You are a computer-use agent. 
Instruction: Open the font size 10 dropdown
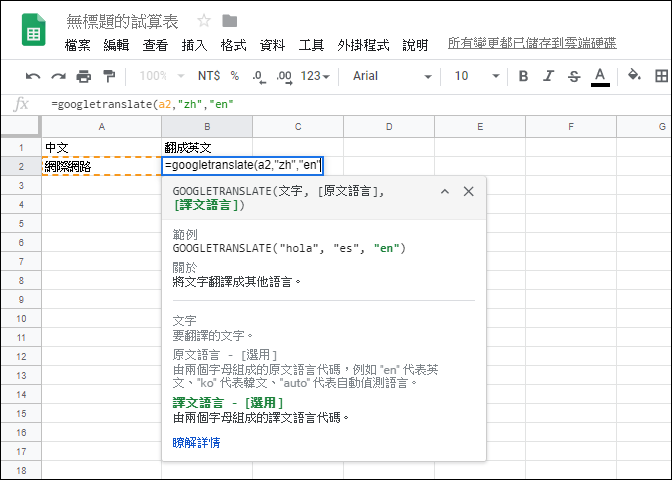[477, 76]
